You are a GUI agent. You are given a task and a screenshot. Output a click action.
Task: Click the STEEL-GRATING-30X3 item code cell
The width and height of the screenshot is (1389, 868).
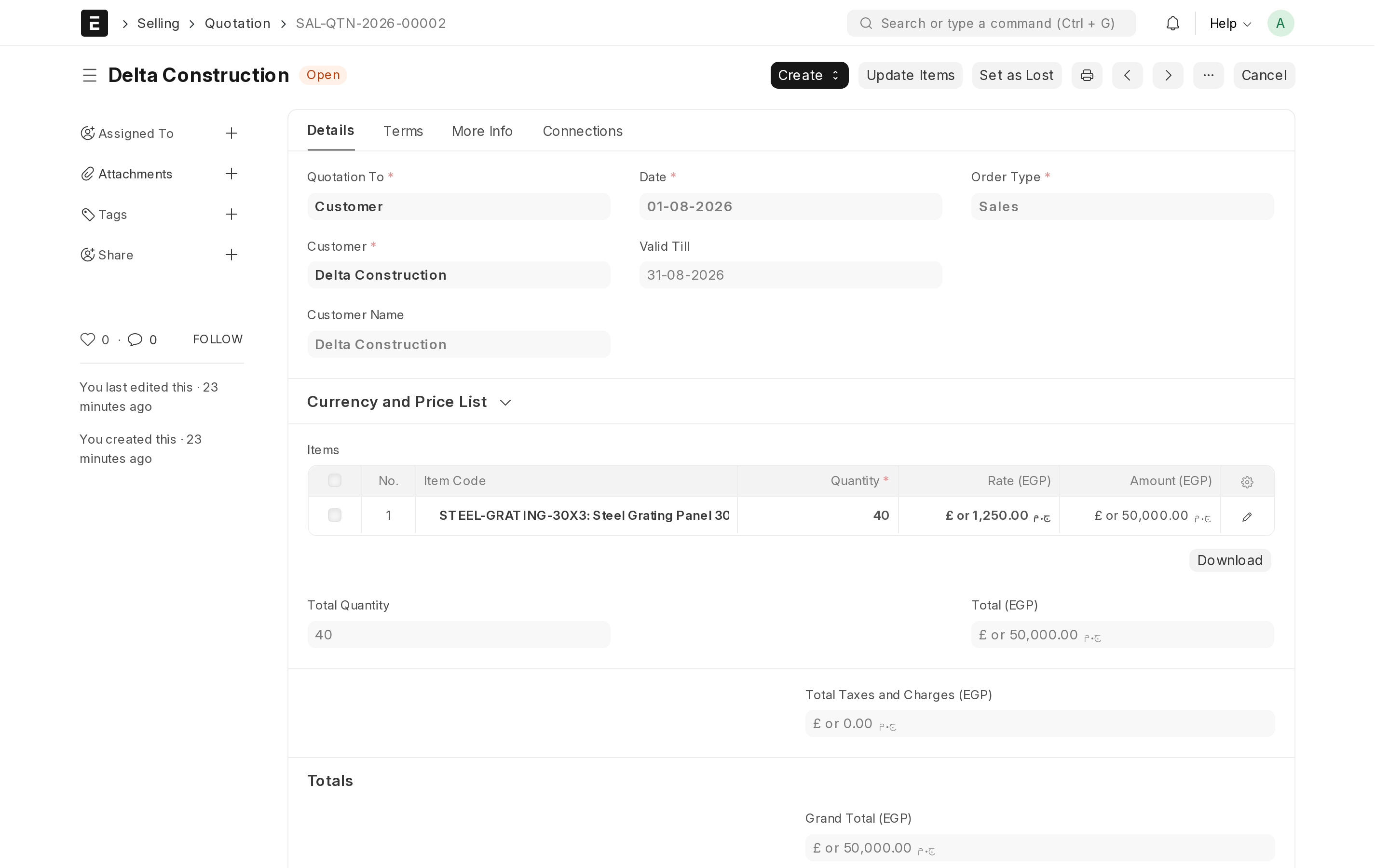coord(576,515)
